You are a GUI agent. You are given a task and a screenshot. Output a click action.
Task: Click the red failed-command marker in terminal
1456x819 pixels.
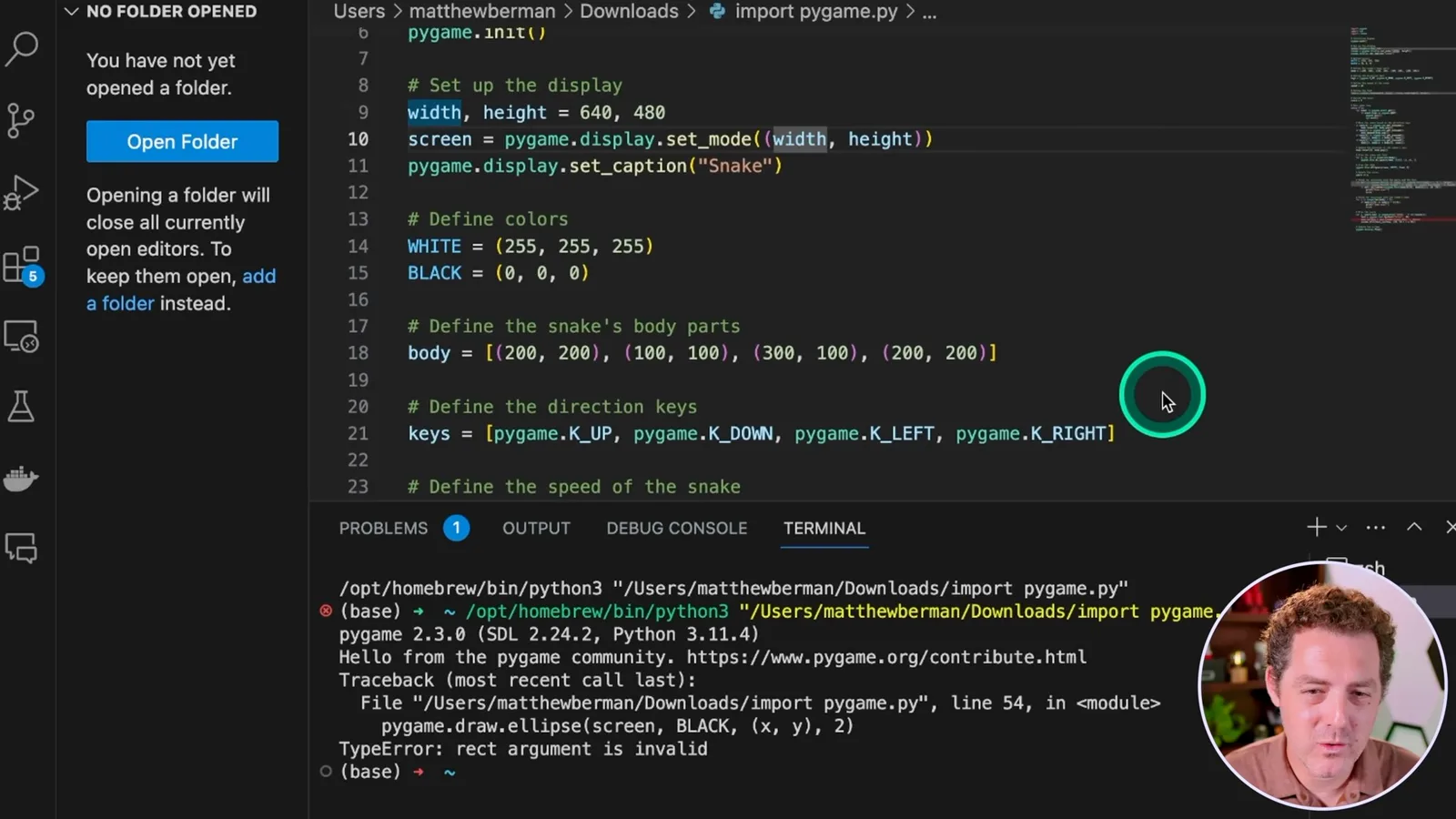click(326, 611)
